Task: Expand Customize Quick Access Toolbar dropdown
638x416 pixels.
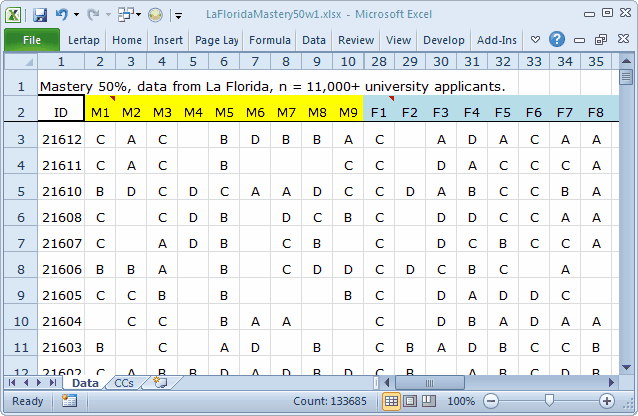Action: 178,15
